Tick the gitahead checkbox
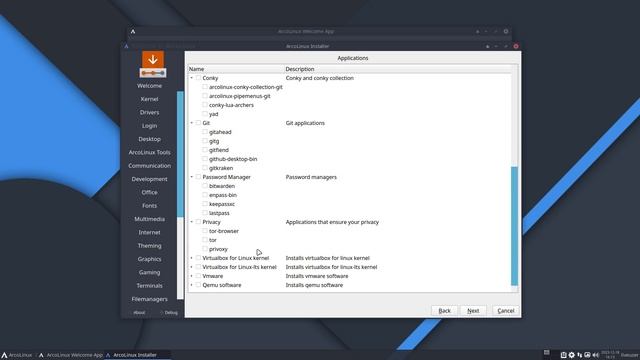The height and width of the screenshot is (360, 640). [205, 131]
